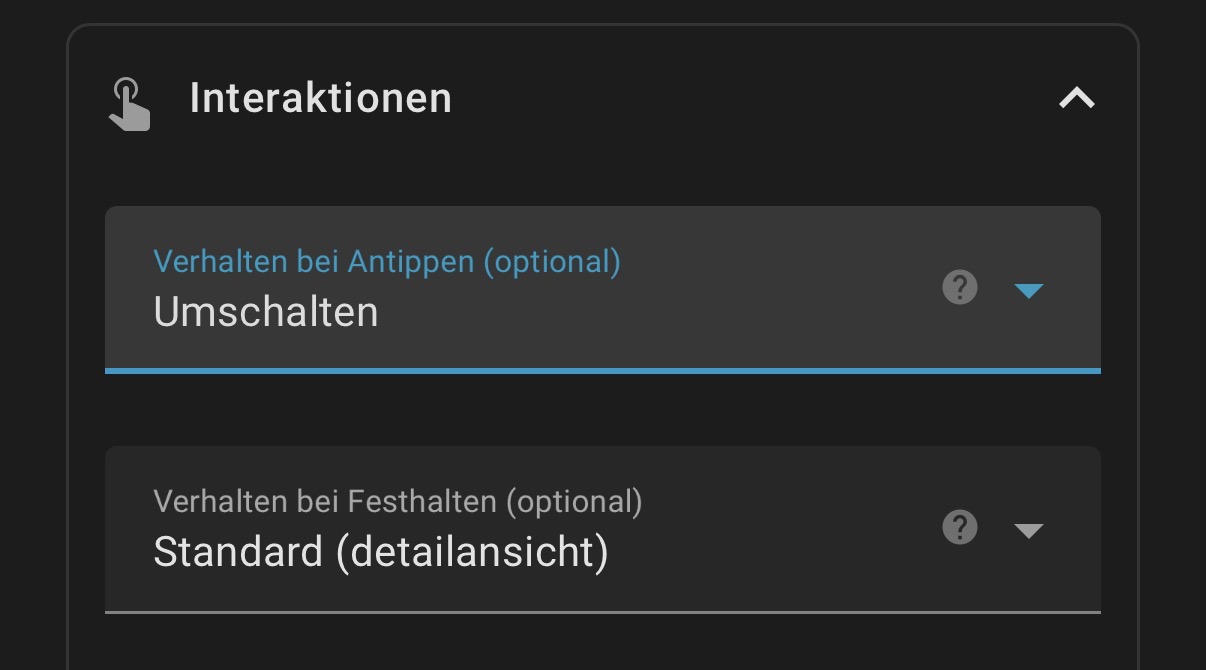Click the blue underline of Antippen field
The height and width of the screenshot is (670, 1206).
coord(602,371)
